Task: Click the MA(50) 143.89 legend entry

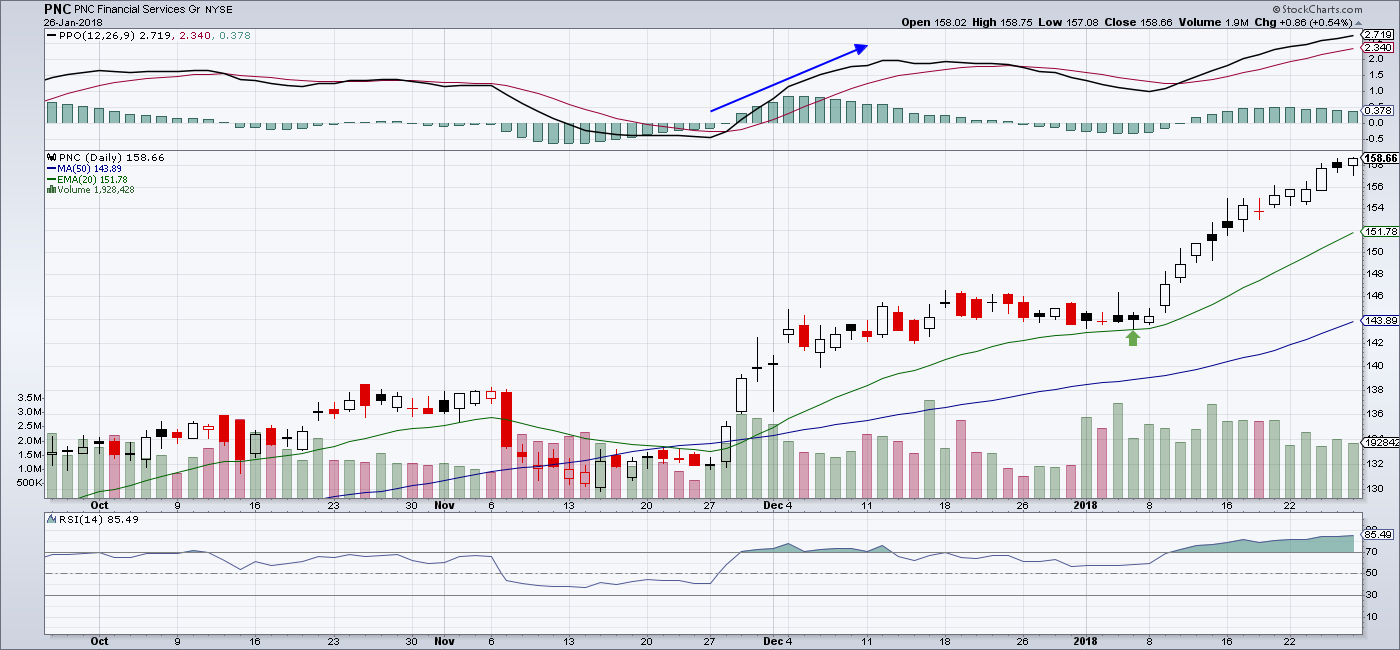Action: point(88,169)
